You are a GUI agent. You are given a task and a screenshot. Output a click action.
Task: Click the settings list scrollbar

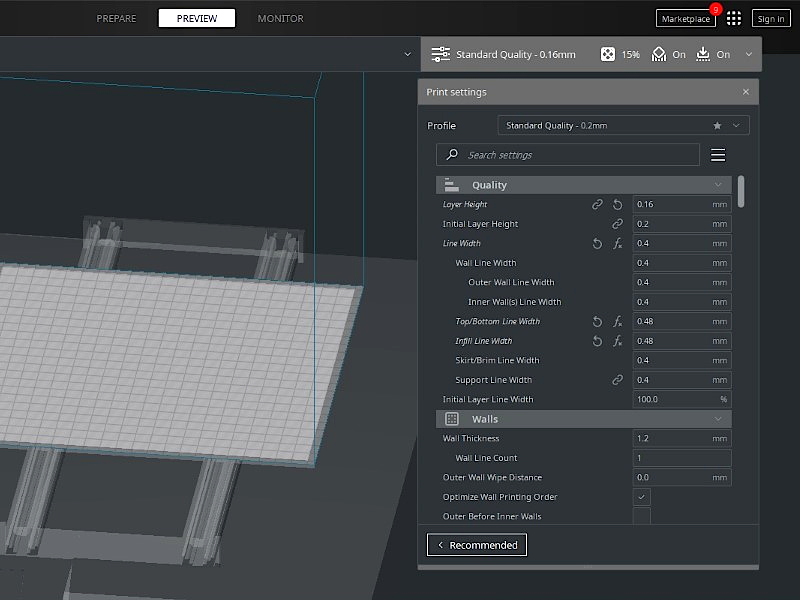click(x=741, y=191)
